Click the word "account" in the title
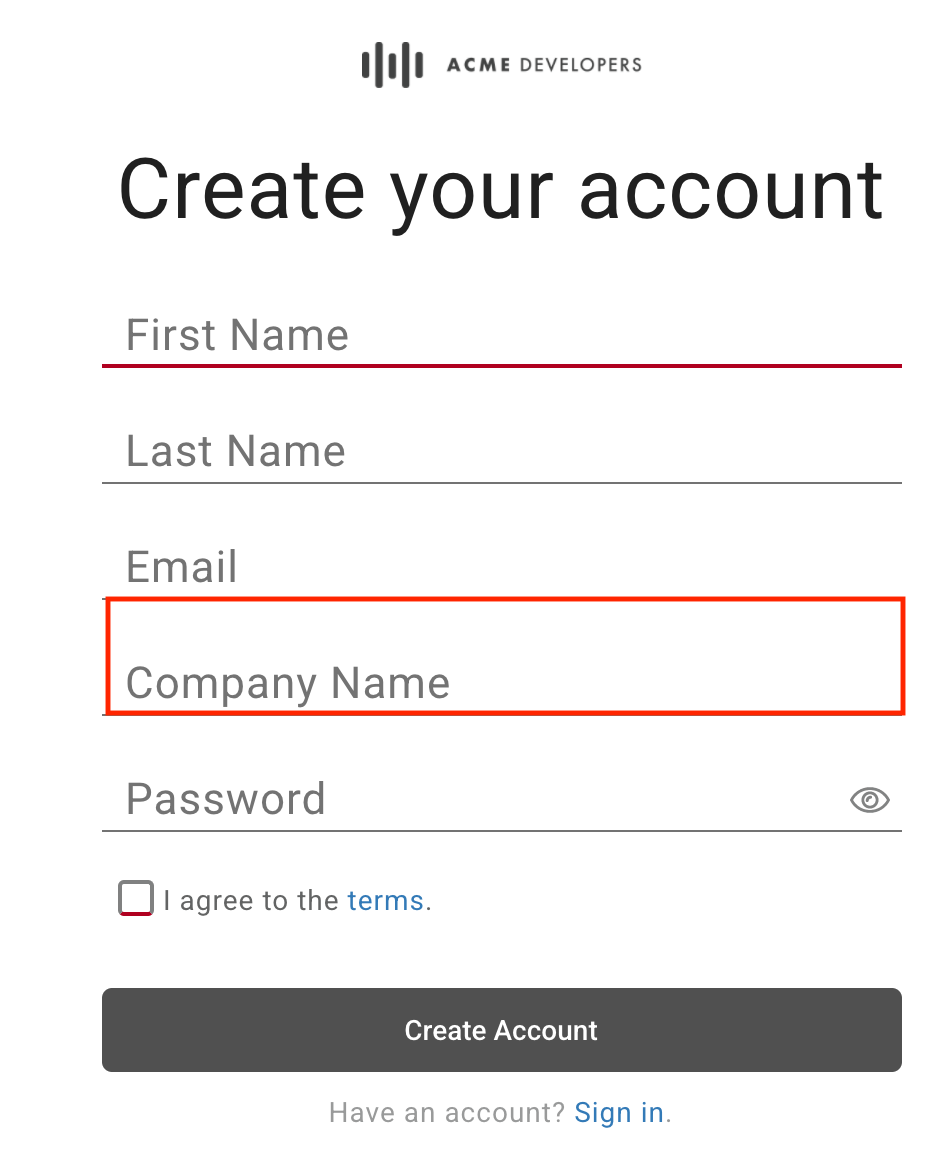Image resolution: width=948 pixels, height=1150 pixels. pos(731,189)
